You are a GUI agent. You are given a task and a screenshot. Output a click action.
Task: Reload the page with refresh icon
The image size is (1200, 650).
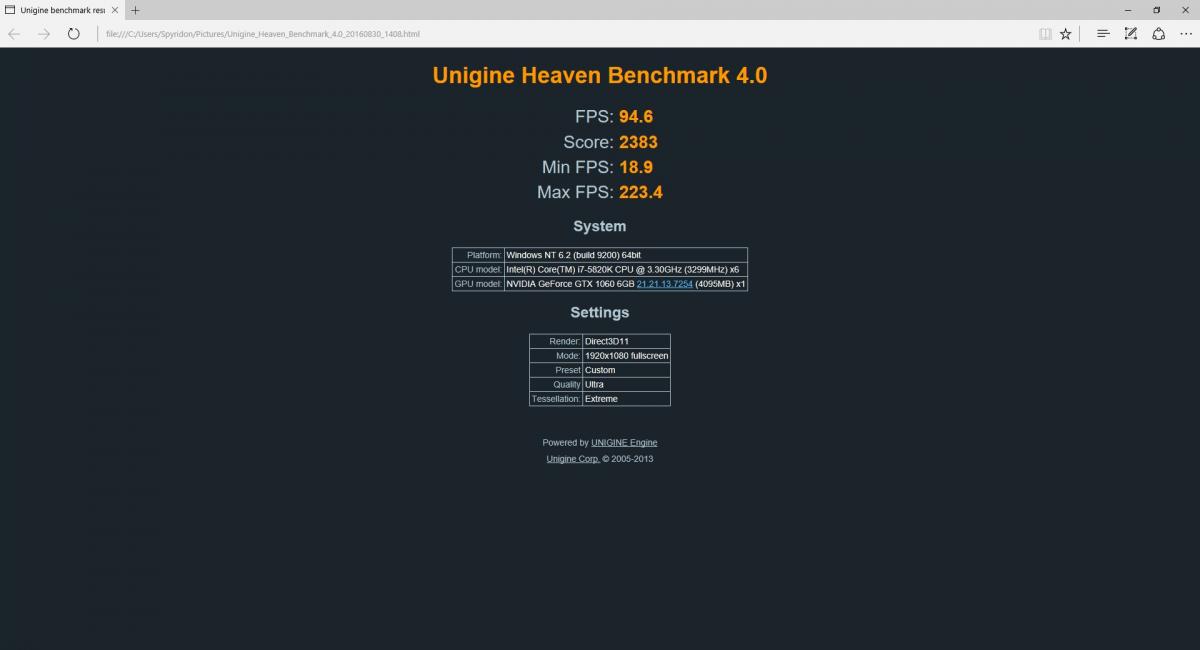click(74, 34)
